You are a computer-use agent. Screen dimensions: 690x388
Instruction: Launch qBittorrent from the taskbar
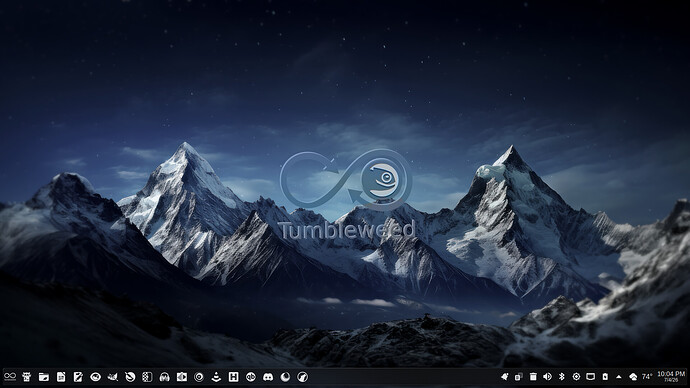(251, 377)
